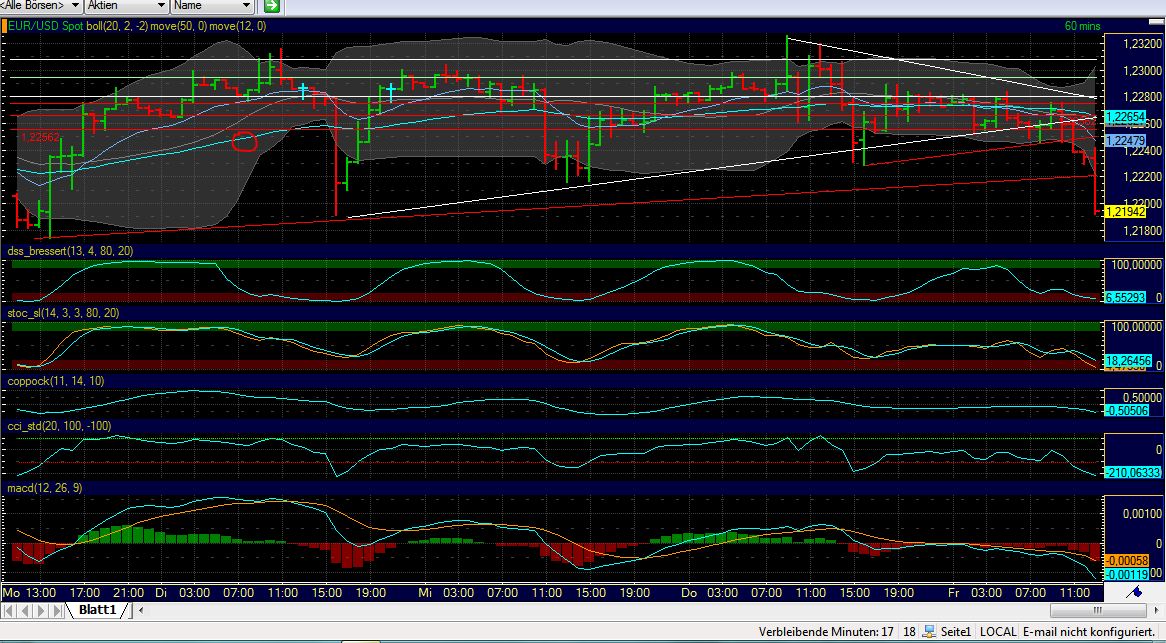
Task: Click the horizontal scrollbar right arrow
Action: coord(1158,611)
